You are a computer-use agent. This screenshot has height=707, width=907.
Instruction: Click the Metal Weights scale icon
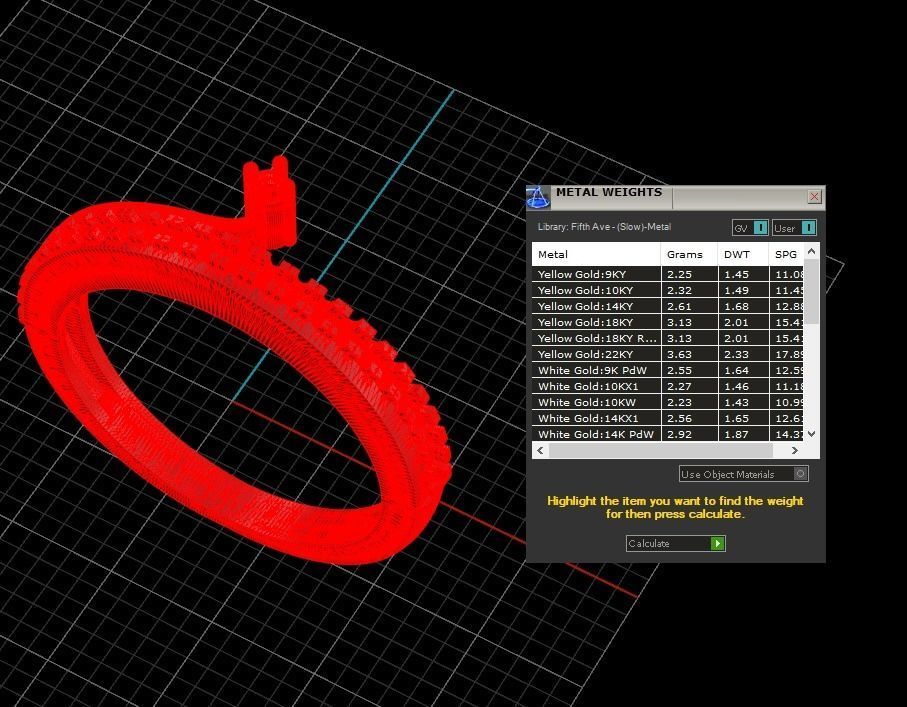[x=538, y=197]
